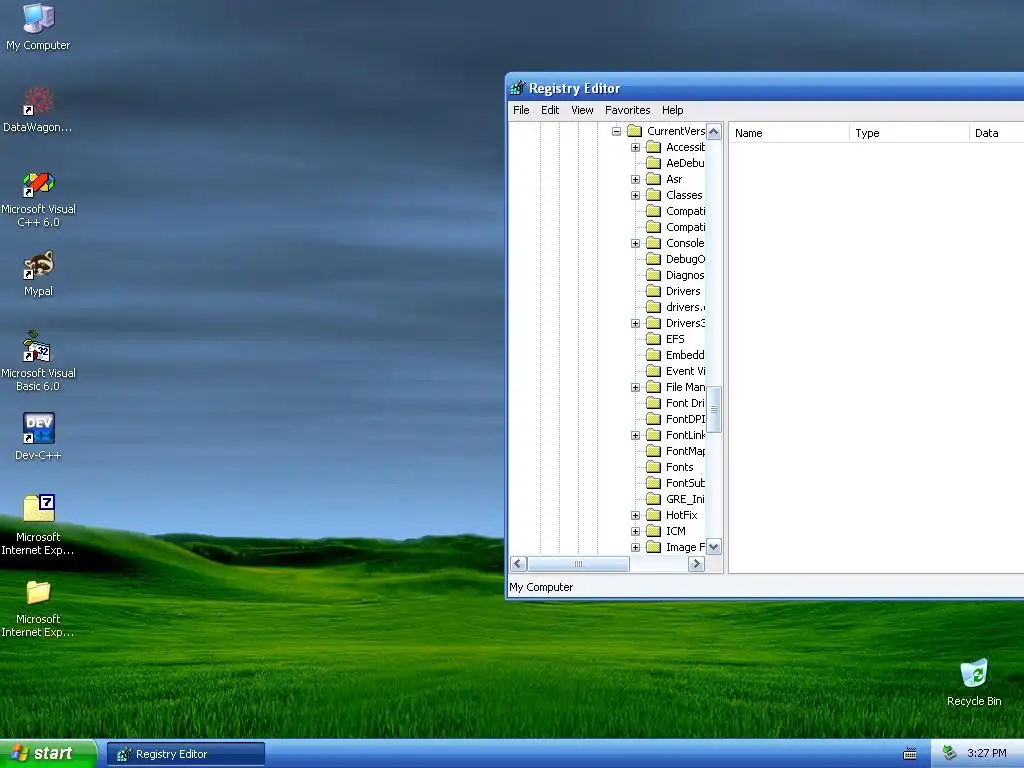Click the CurrentVersion folder icon

click(634, 131)
